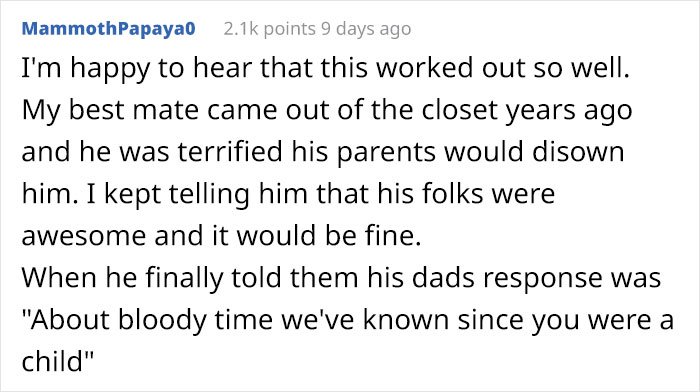Click on 'I kept telling him' sentence start

167,196
